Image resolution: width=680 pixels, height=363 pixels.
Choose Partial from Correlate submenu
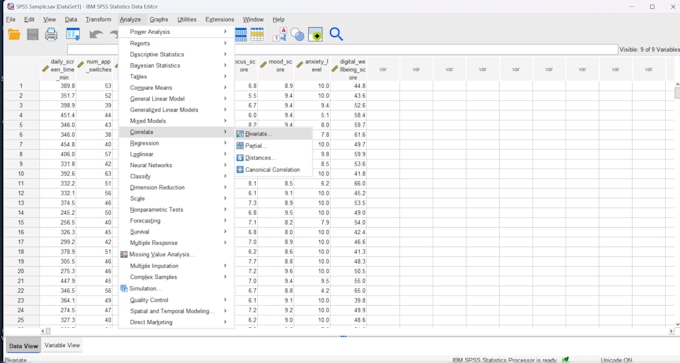[274, 146]
